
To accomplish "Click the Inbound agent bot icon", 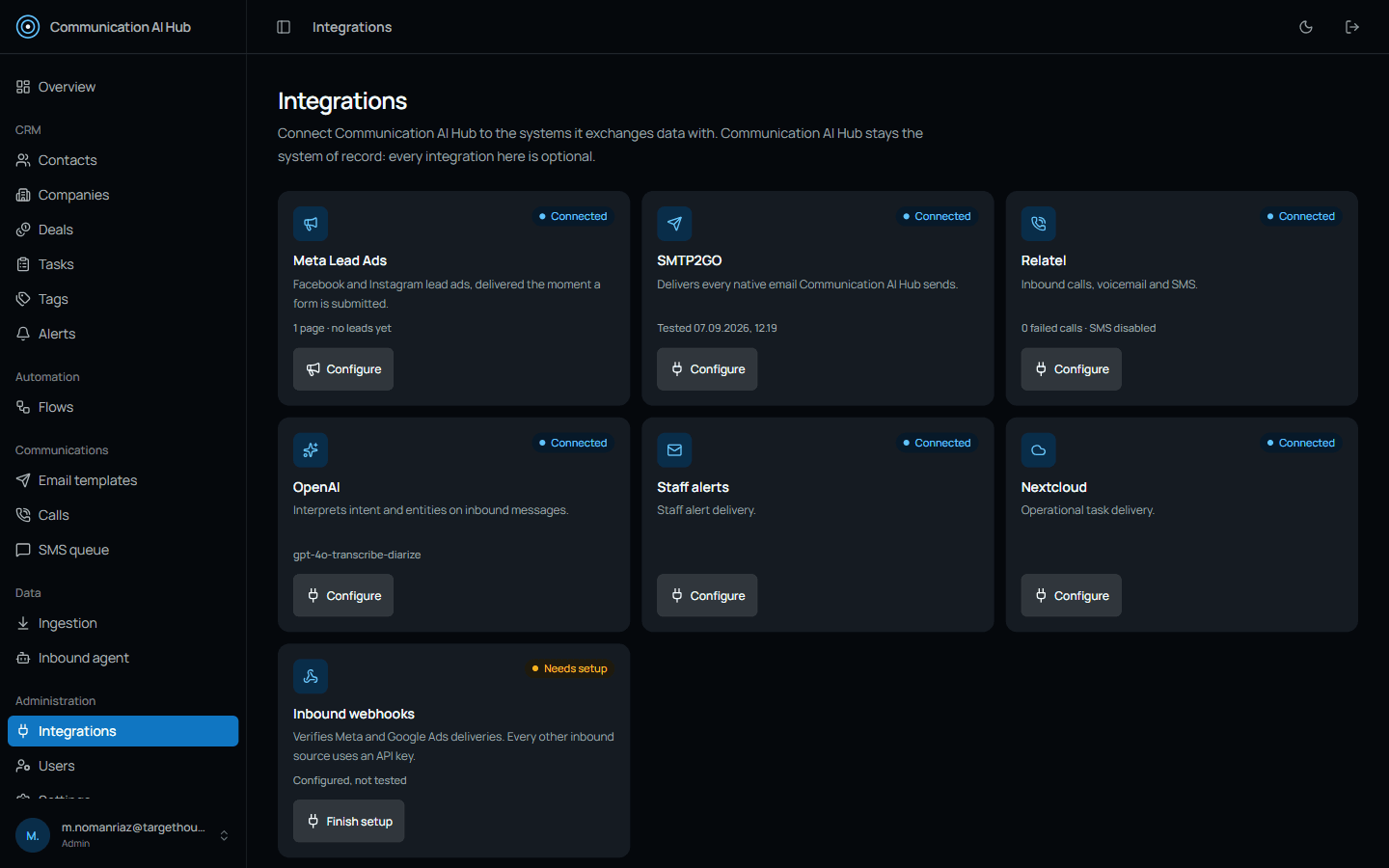I will pyautogui.click(x=23, y=658).
